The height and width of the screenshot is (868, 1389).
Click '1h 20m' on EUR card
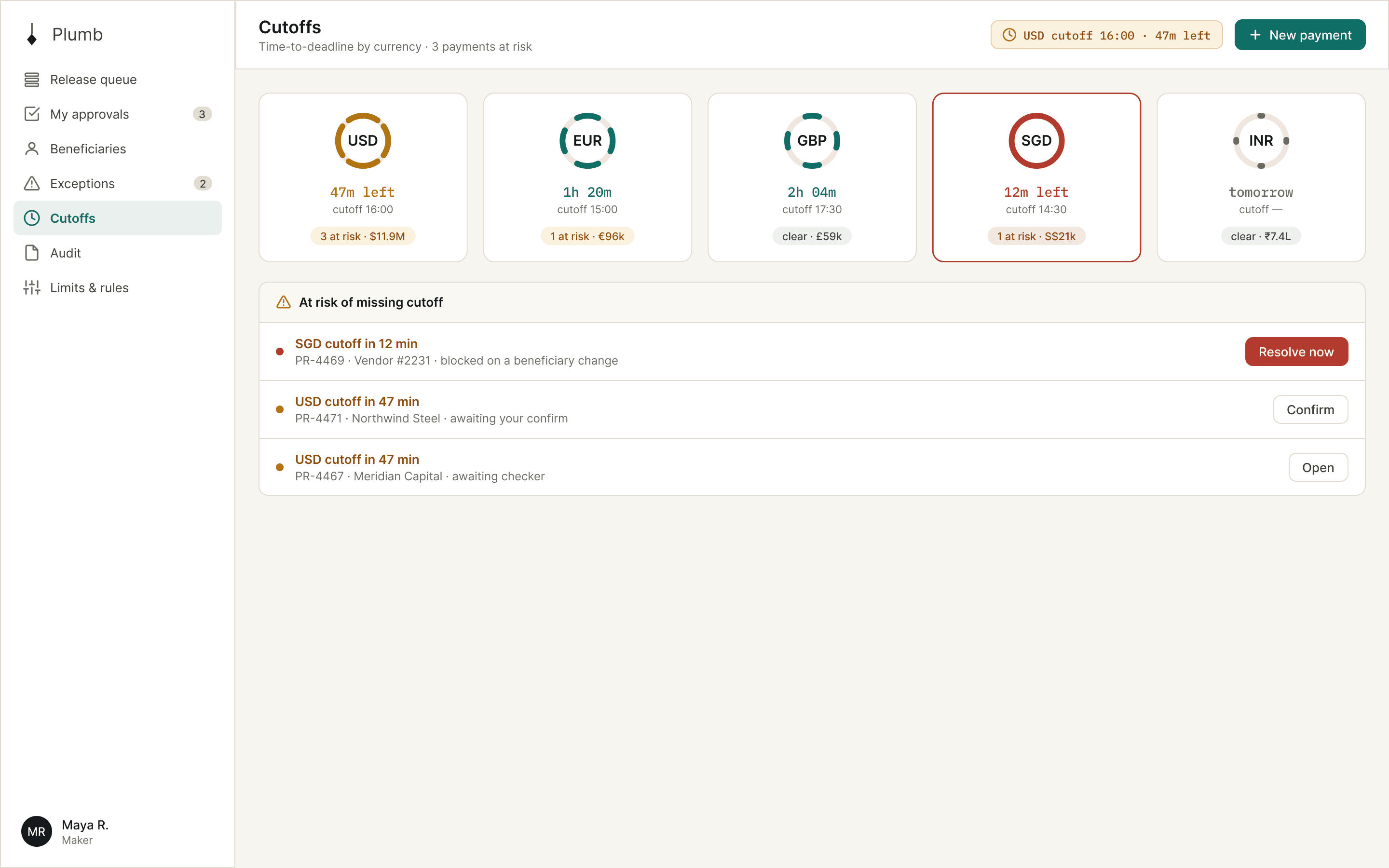588,192
